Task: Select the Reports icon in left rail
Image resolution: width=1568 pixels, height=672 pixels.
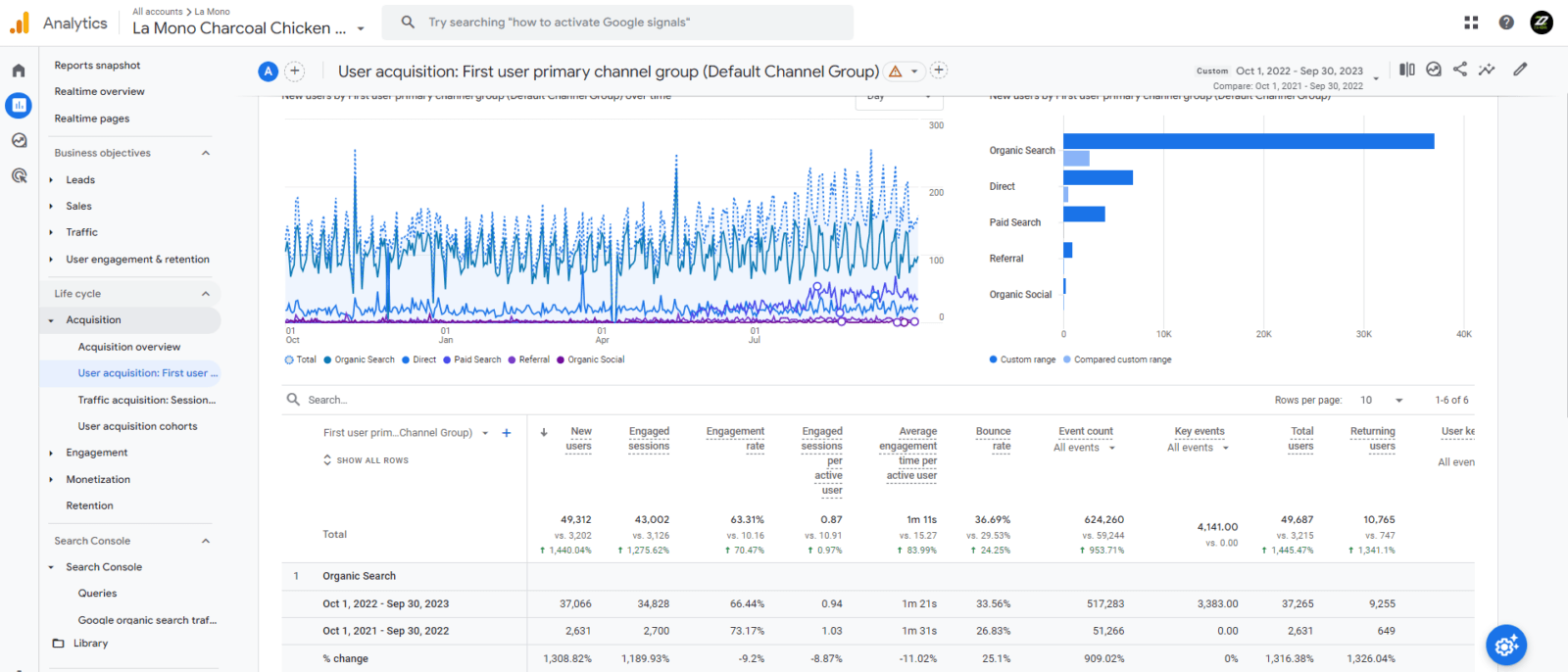Action: pos(19,105)
